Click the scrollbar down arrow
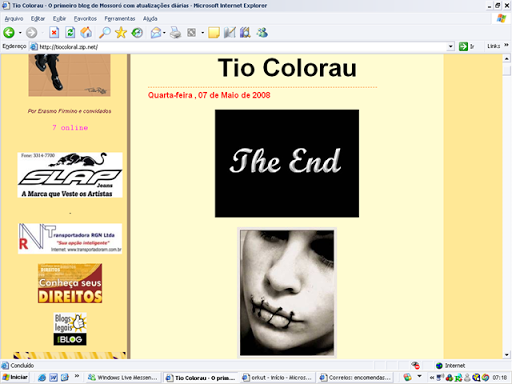512x384 pixels. 507,355
